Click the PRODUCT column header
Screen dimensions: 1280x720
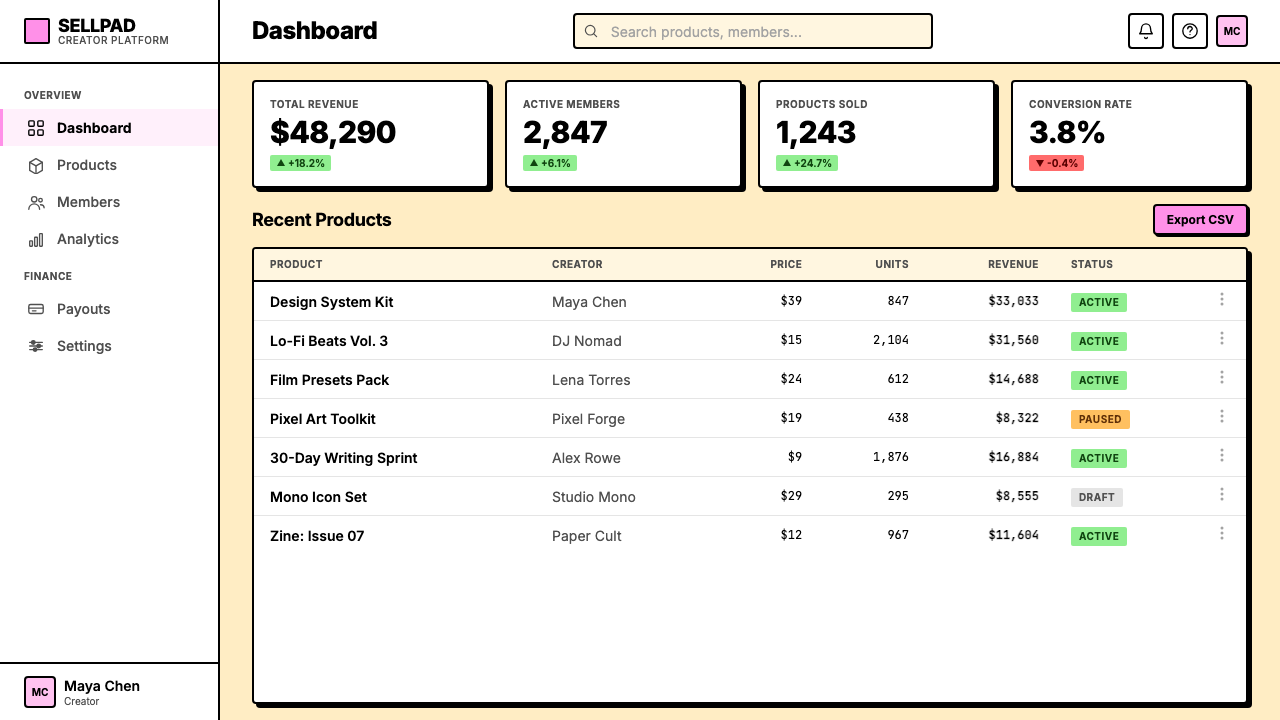pyautogui.click(x=296, y=264)
